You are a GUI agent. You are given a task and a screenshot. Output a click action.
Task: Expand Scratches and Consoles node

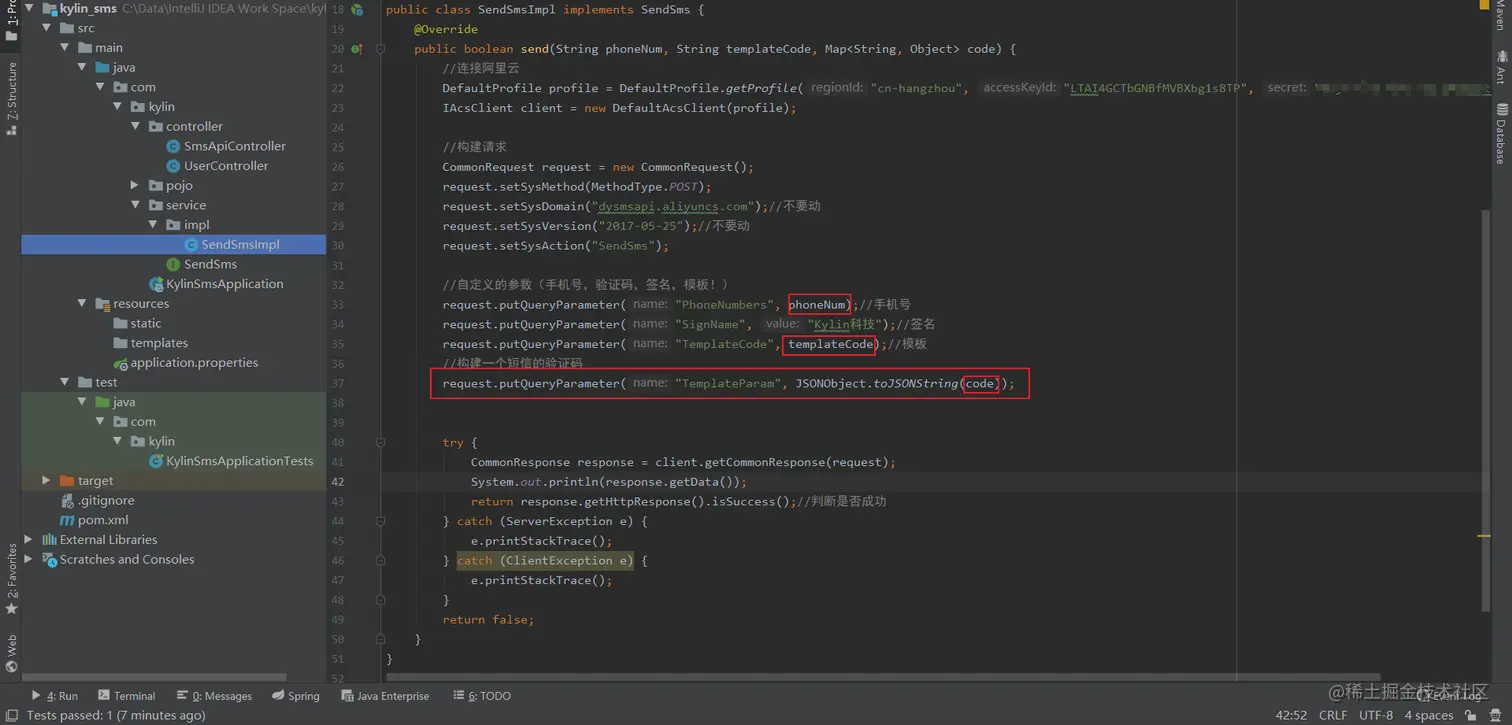pyautogui.click(x=29, y=559)
